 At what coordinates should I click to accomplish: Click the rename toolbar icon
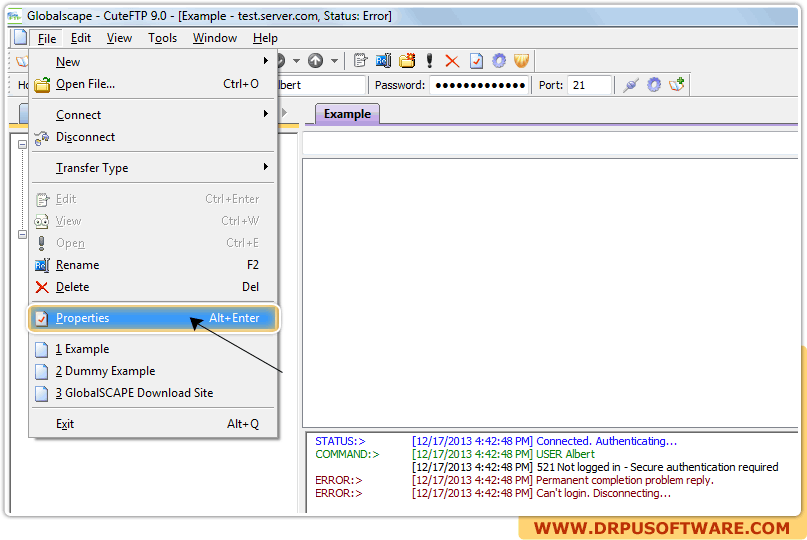383,61
